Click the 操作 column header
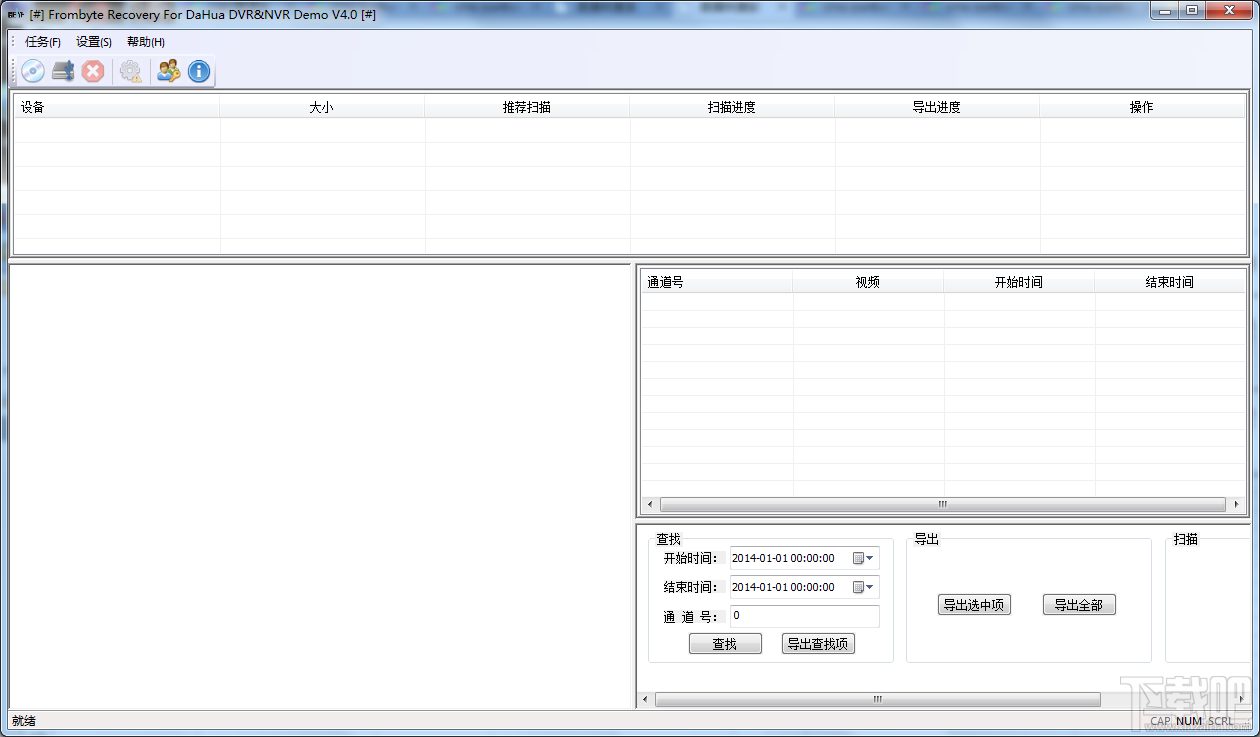The height and width of the screenshot is (737, 1260). pos(1142,107)
